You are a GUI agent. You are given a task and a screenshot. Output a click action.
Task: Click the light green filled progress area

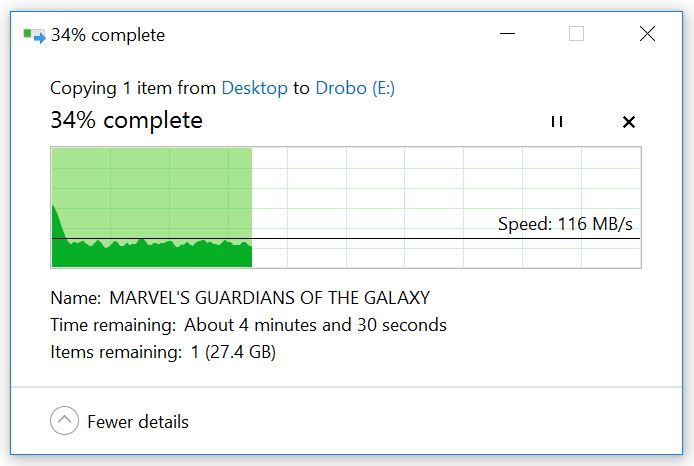[x=150, y=180]
